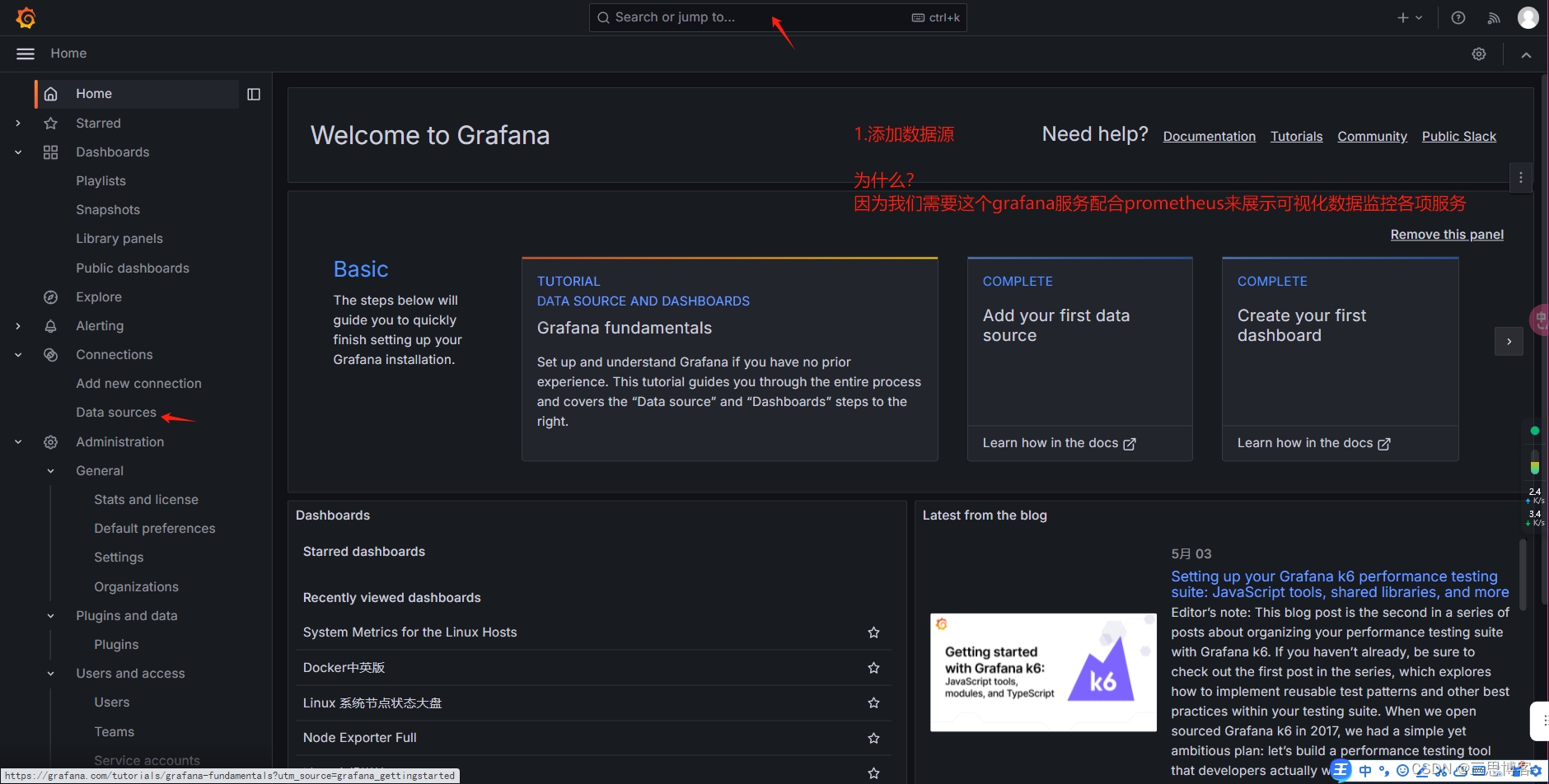Collapse the Connections section chevron

(x=18, y=355)
